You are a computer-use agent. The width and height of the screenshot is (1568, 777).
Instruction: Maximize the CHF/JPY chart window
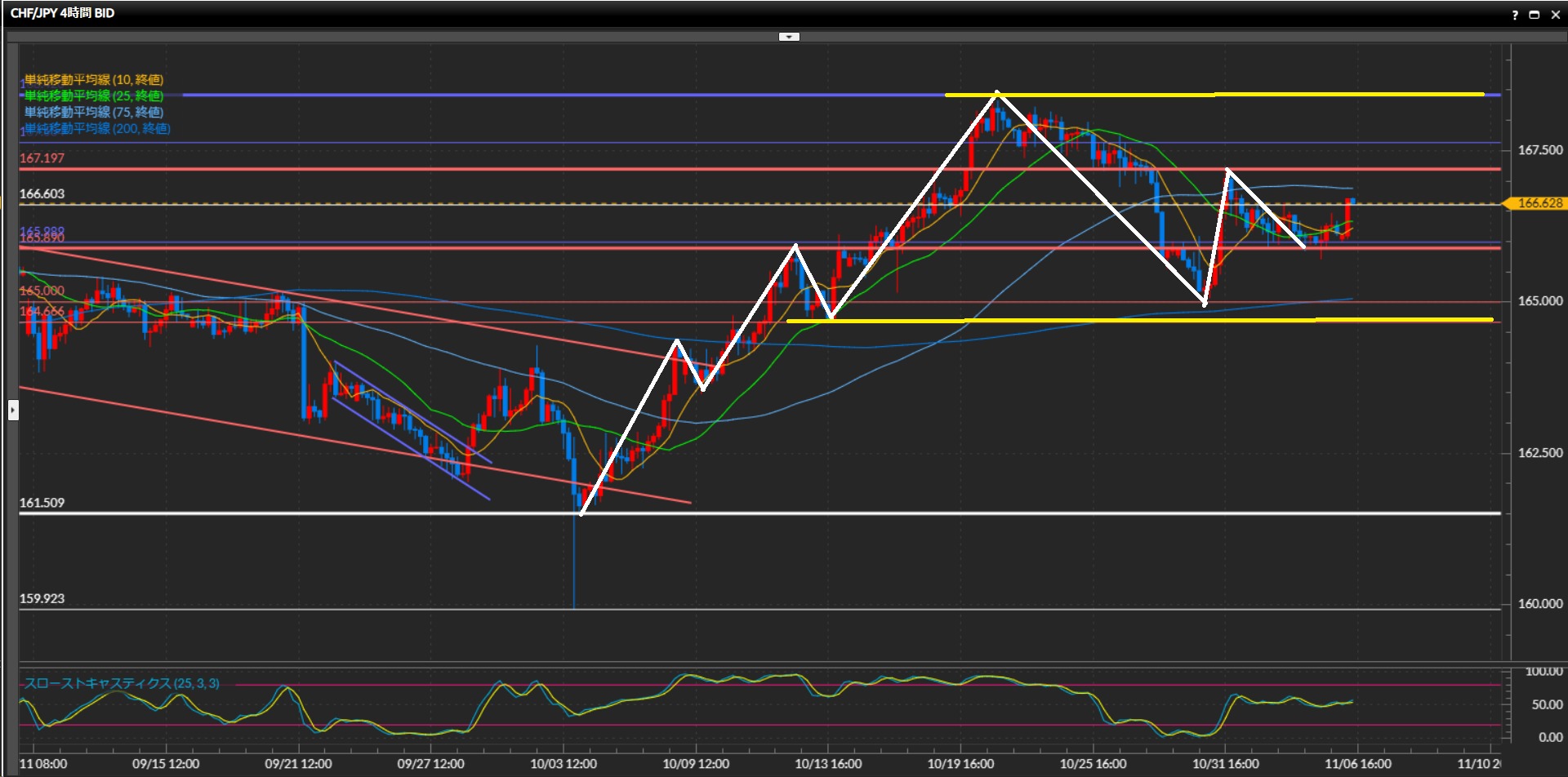(x=1534, y=15)
